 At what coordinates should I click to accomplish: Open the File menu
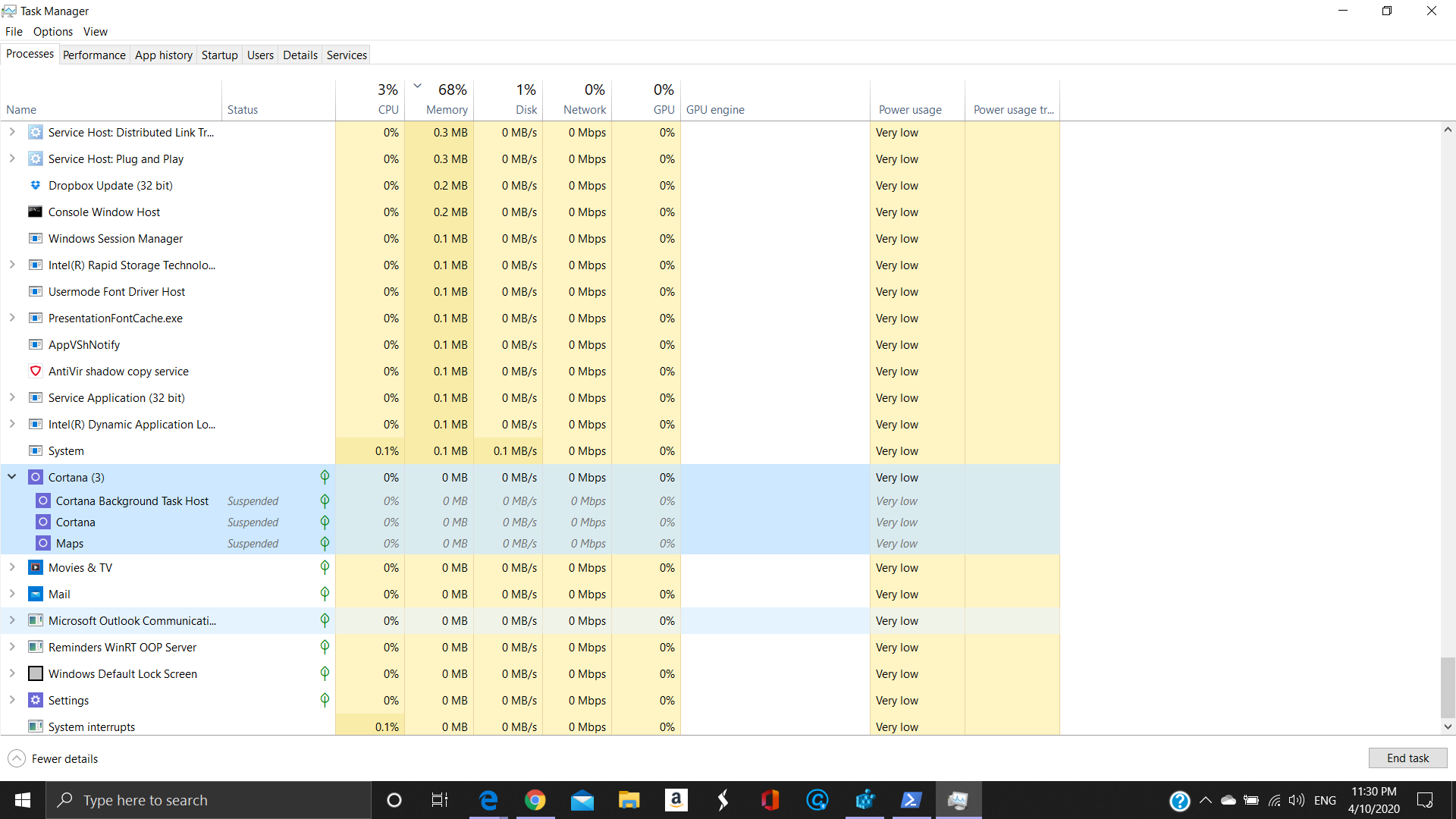pos(14,32)
